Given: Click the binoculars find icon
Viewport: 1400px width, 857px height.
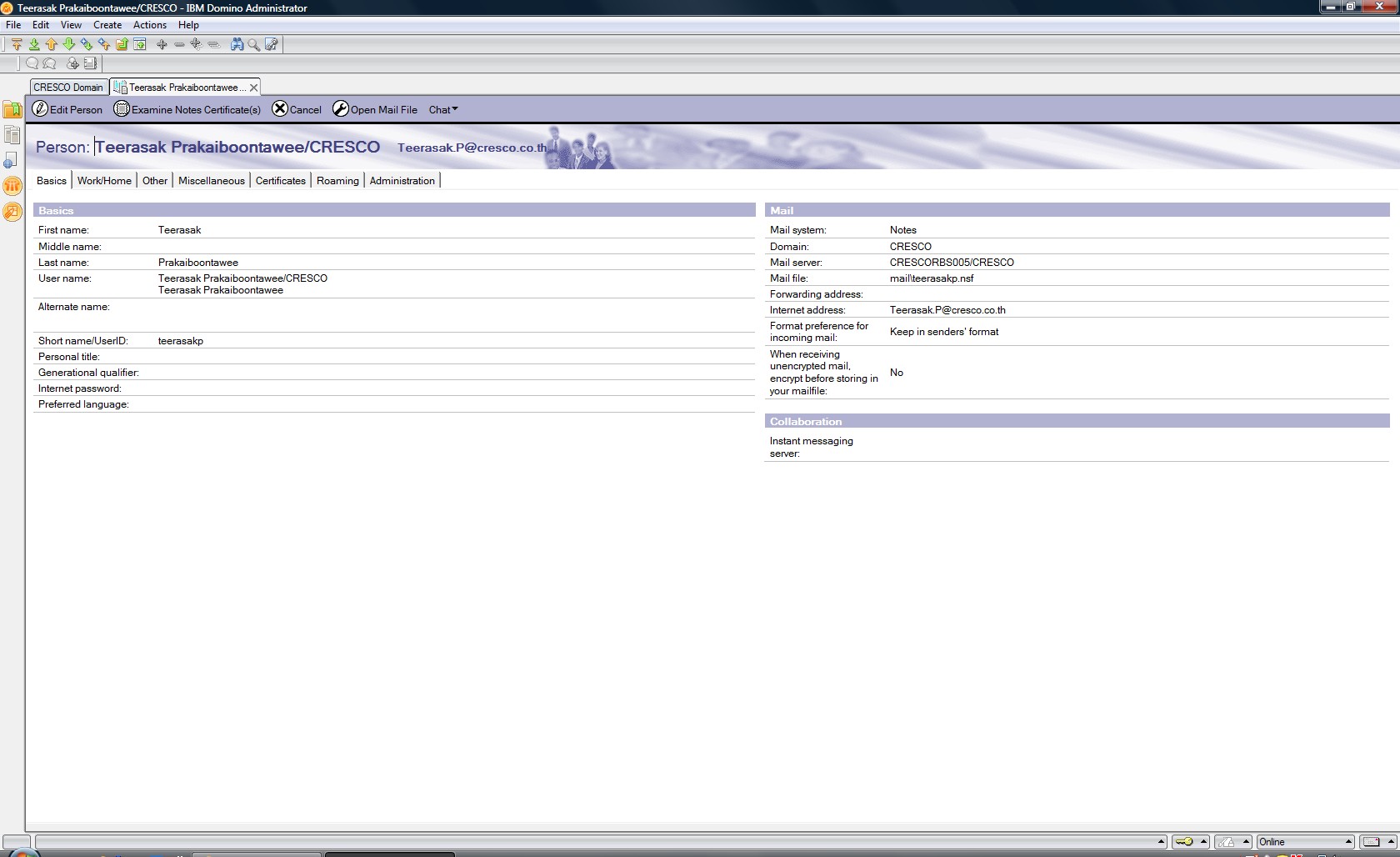Looking at the screenshot, I should [x=237, y=44].
